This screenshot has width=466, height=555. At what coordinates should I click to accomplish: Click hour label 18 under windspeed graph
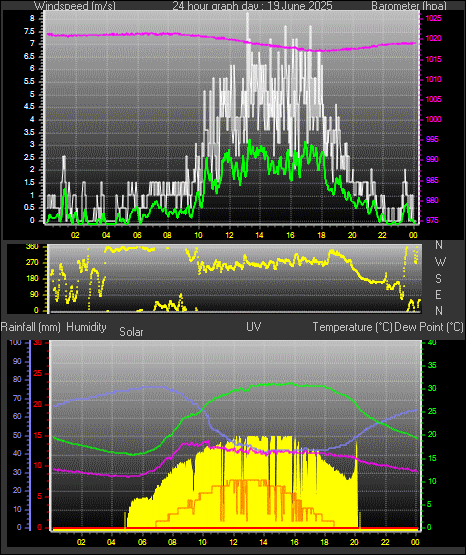point(321,235)
